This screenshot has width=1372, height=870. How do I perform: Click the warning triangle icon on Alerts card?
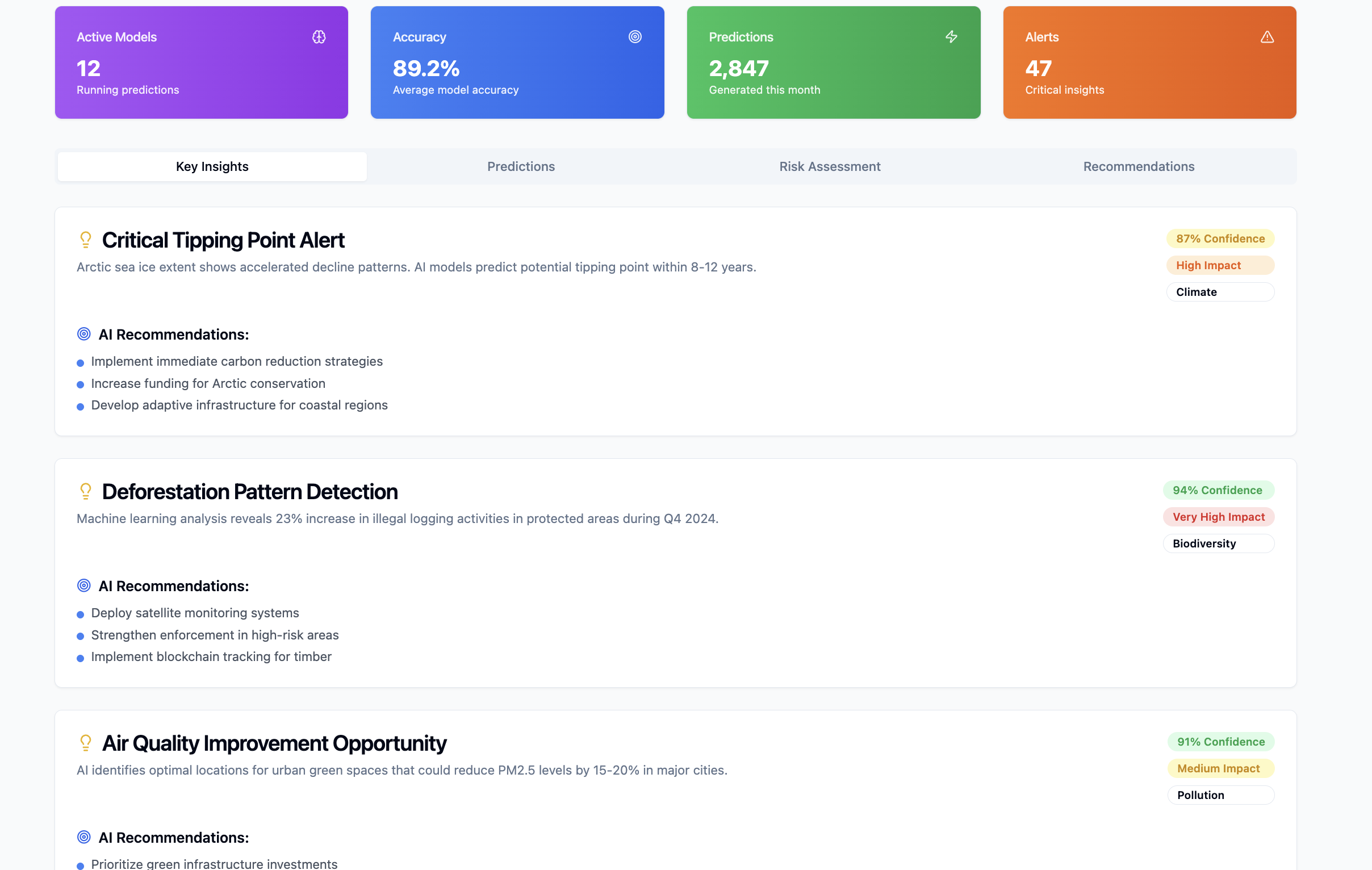pyautogui.click(x=1266, y=37)
